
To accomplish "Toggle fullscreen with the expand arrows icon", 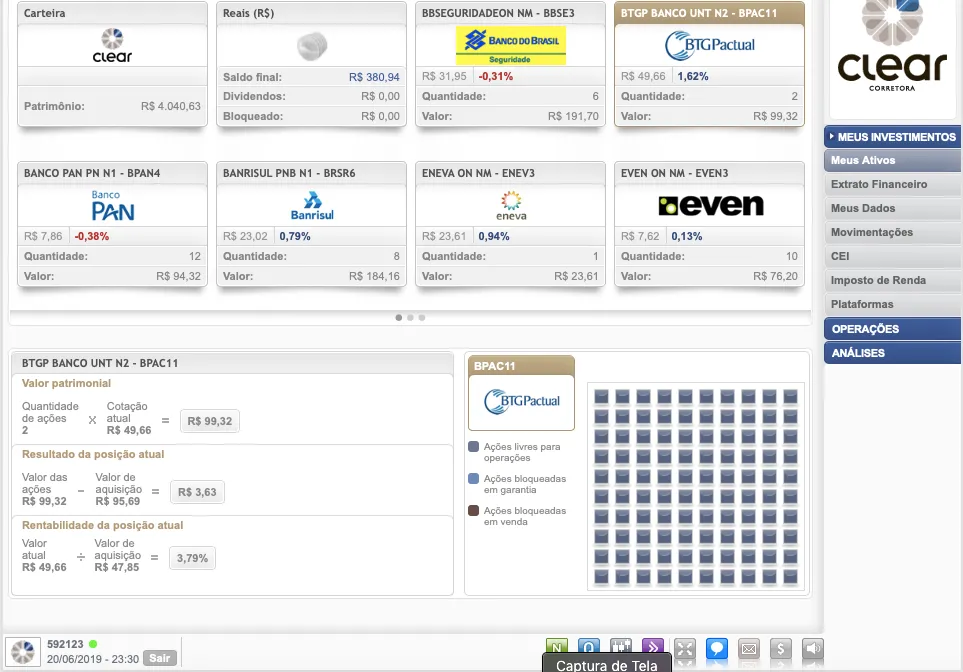I will (x=684, y=648).
